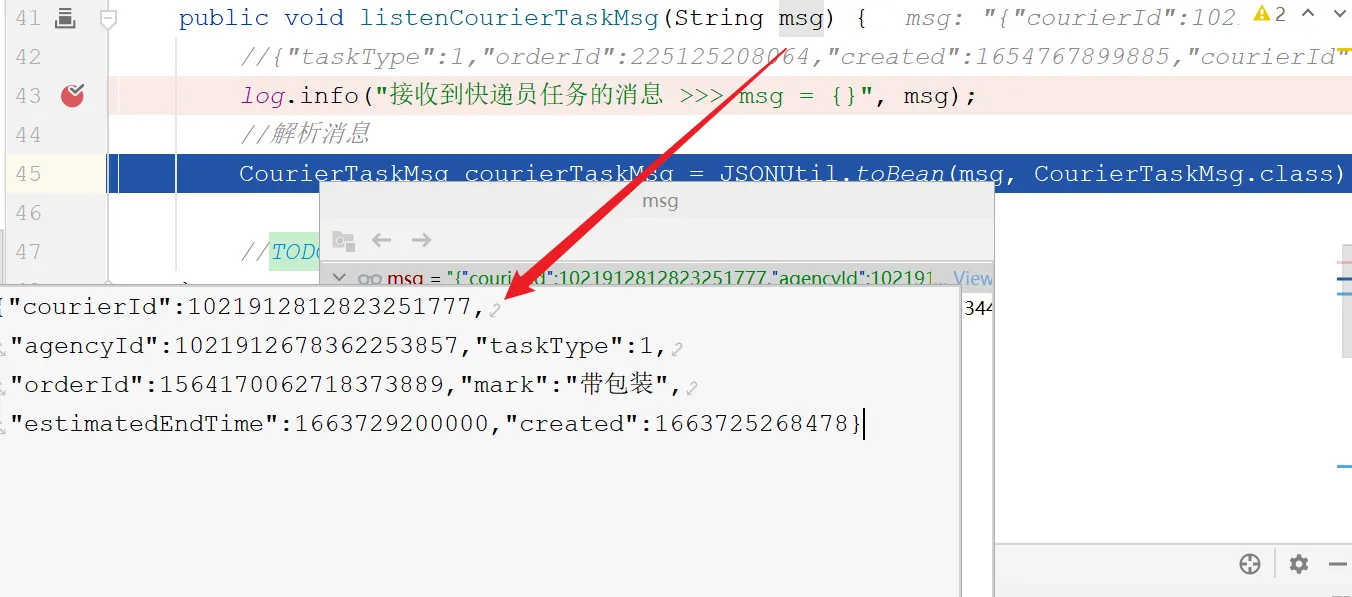Click the yellow warning indicator icon
This screenshot has height=597, width=1352.
point(1262,14)
